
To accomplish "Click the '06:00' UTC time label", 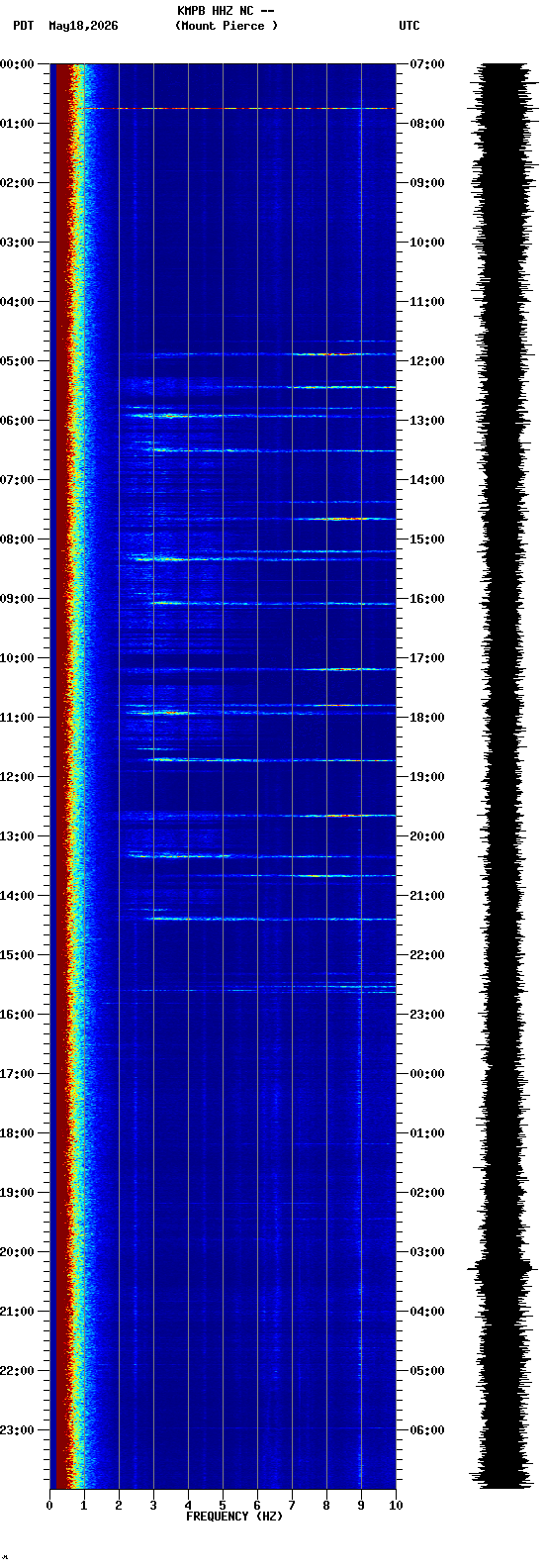I will [427, 1430].
